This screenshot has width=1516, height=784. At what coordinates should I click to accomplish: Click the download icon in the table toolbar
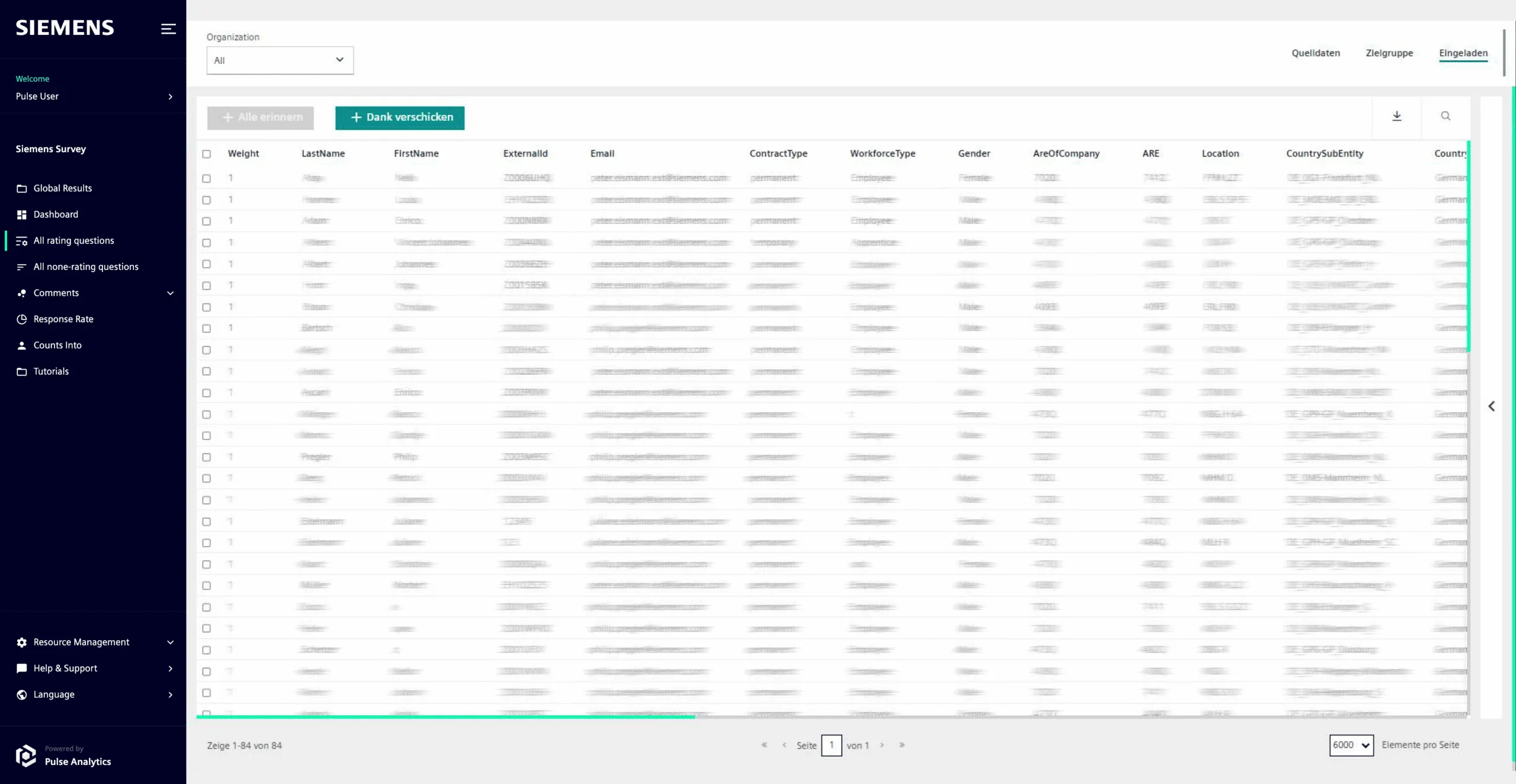point(1397,116)
